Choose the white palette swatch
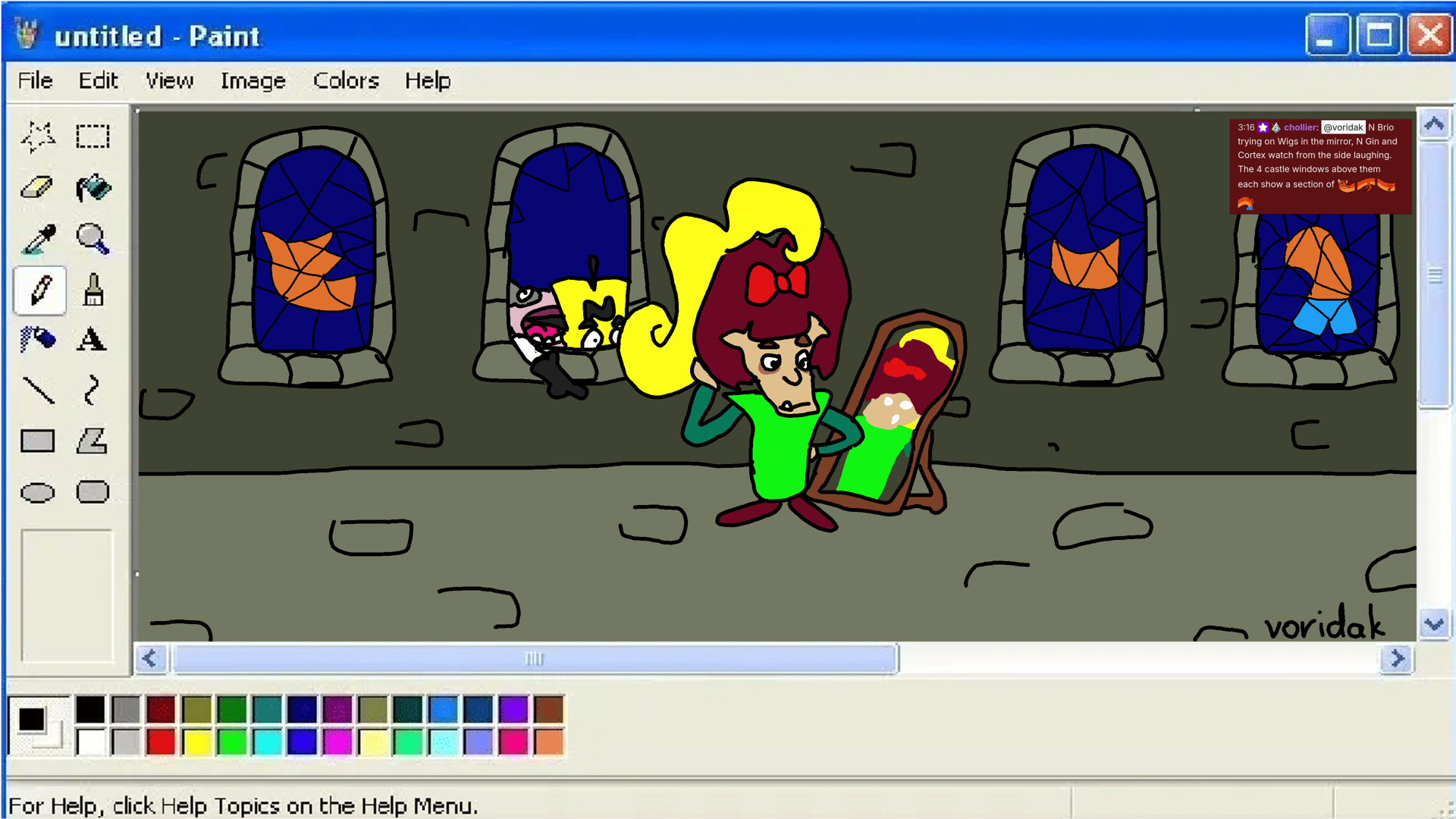The width and height of the screenshot is (1456, 819). (x=90, y=742)
